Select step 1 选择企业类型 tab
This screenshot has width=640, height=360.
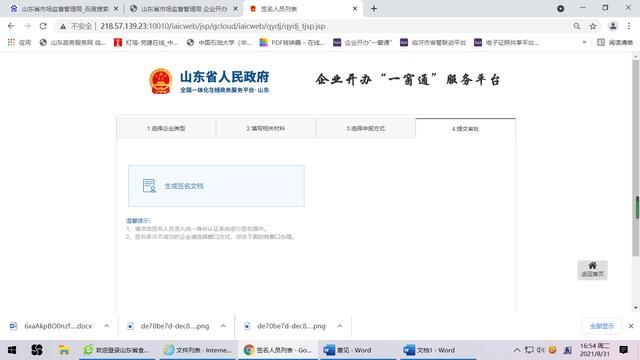click(x=166, y=129)
